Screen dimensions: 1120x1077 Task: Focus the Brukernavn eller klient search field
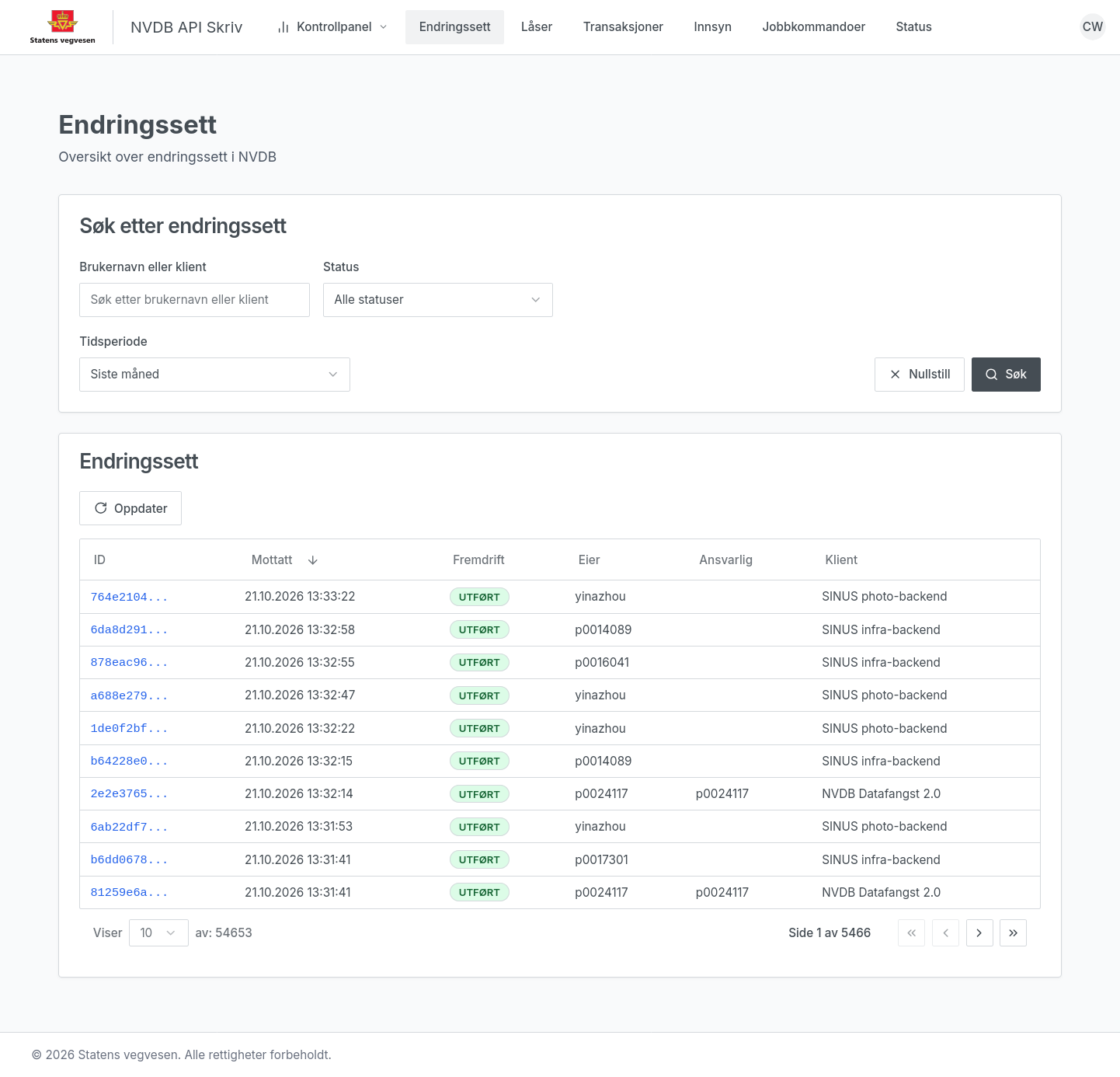click(194, 300)
